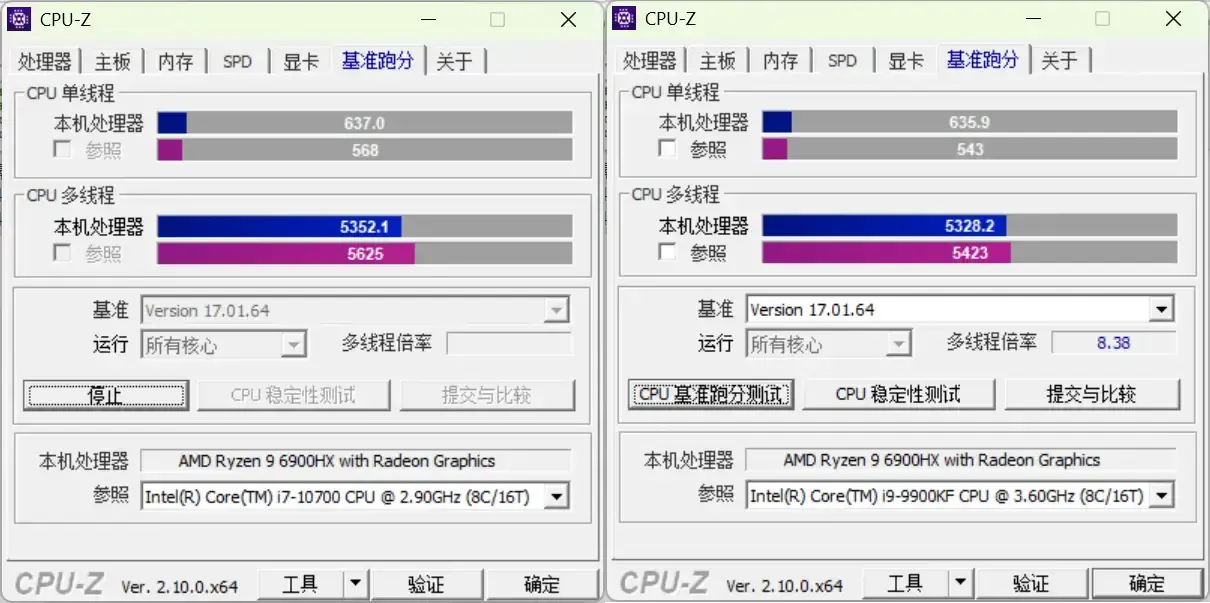Minimize left CPU-Z window
This screenshot has width=1210, height=603.
coord(428,19)
